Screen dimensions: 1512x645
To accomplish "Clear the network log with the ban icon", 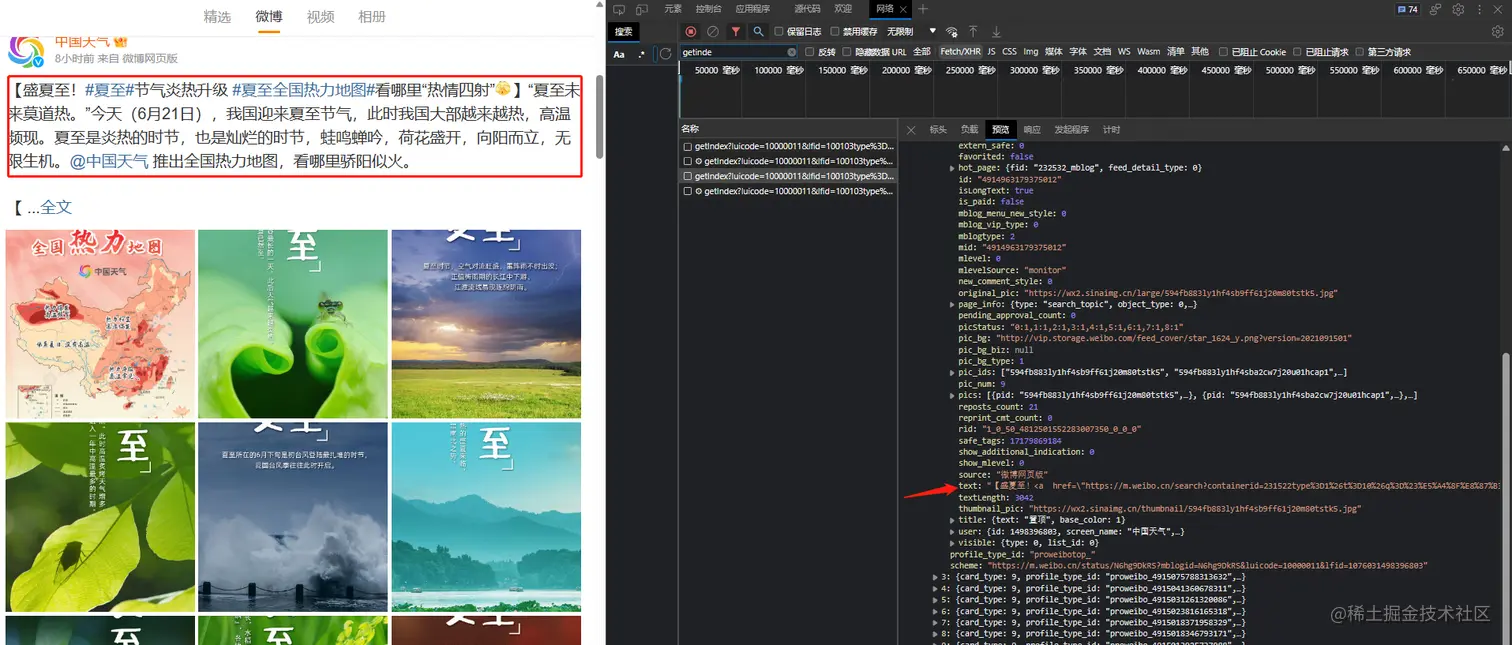I will [x=713, y=32].
